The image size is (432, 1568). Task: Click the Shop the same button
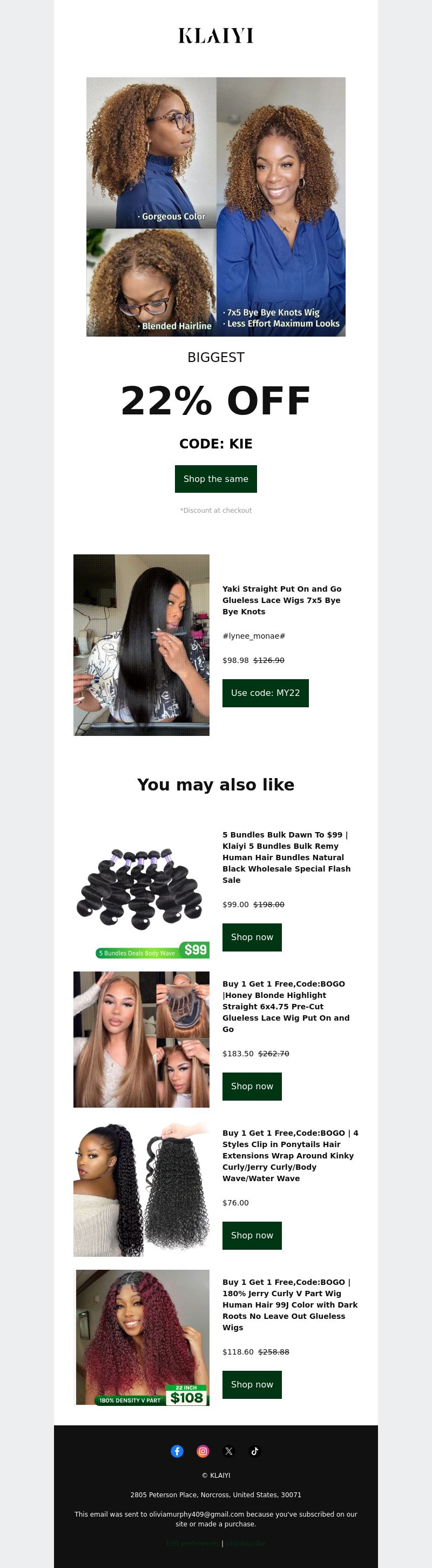[x=216, y=479]
